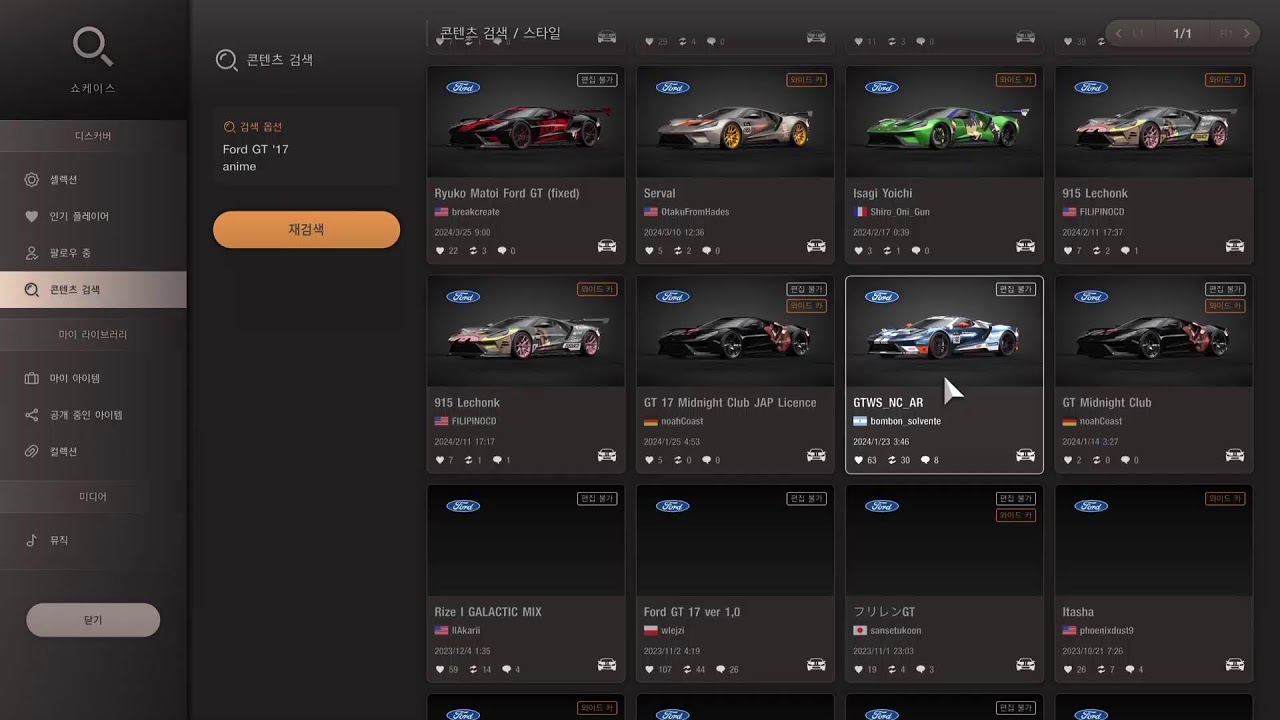Screen dimensions: 1280x720
Task: Select 콘텐츠 검색 in the sidebar
Action: [93, 290]
